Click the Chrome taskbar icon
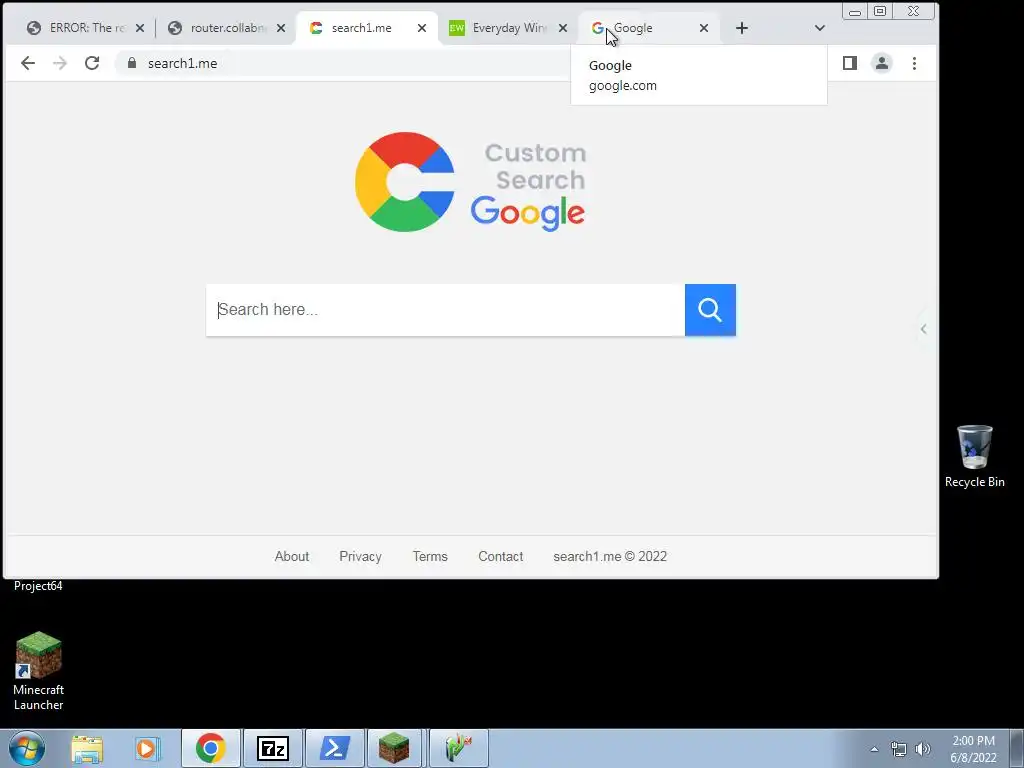Image resolution: width=1024 pixels, height=768 pixels. pyautogui.click(x=210, y=748)
